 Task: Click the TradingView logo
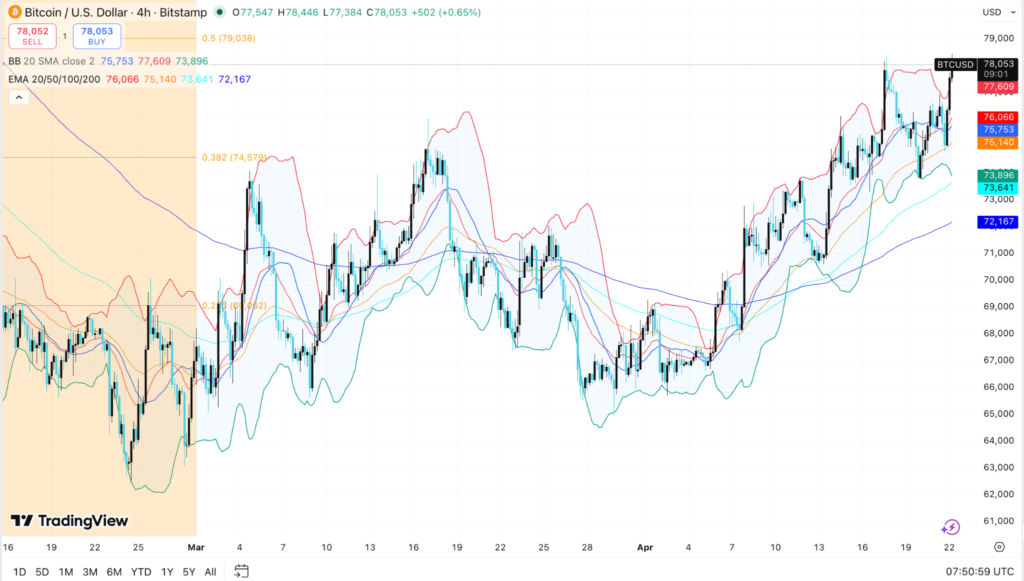[x=69, y=520]
